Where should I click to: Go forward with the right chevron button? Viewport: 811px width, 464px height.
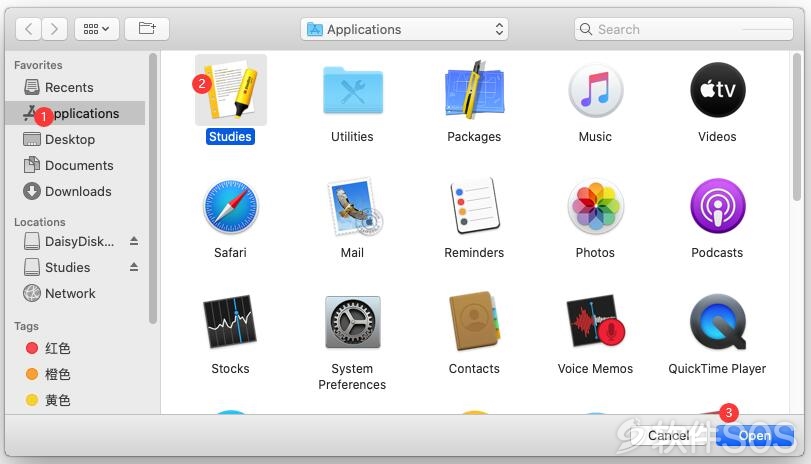point(54,28)
